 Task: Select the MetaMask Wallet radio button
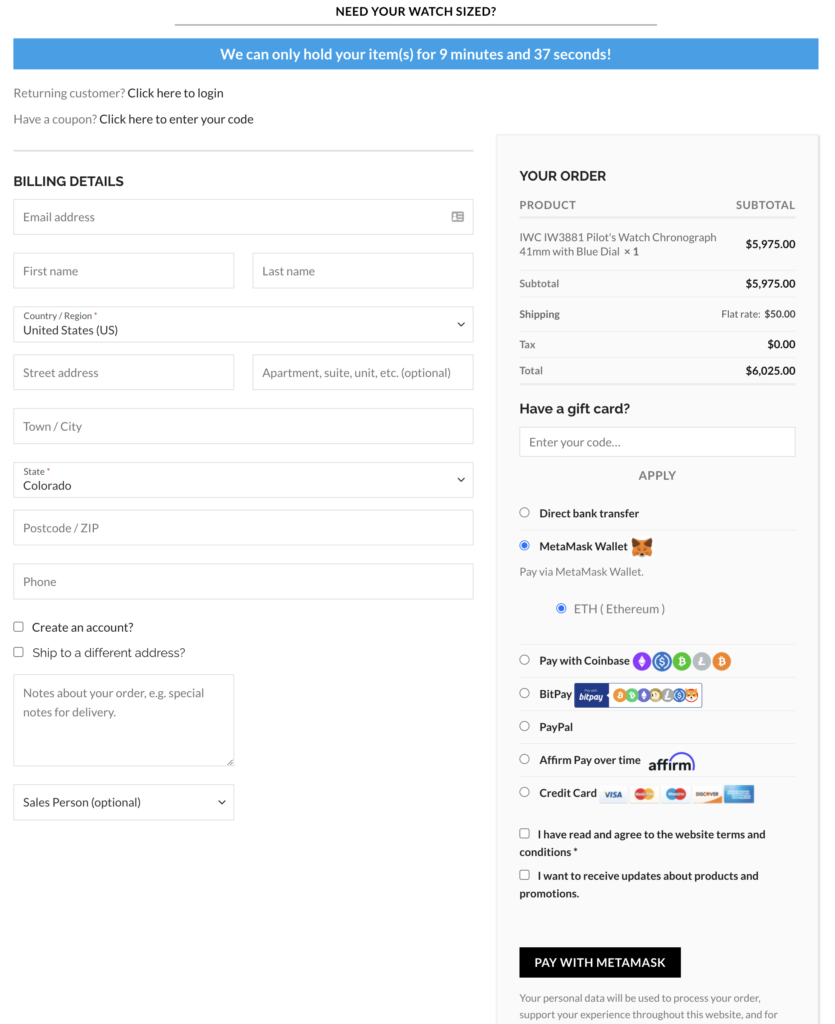coord(524,545)
